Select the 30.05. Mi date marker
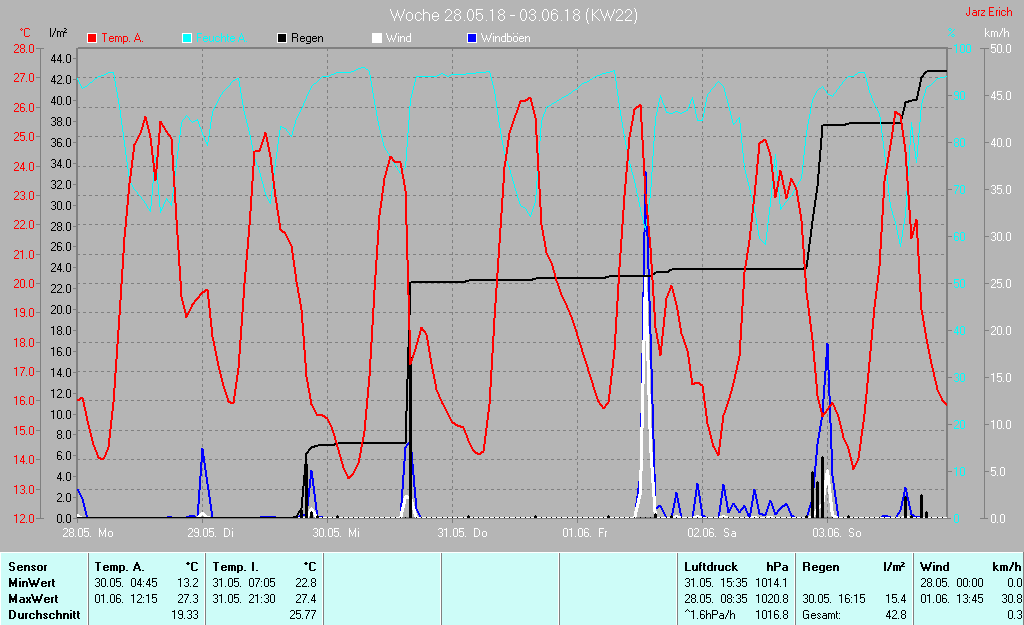Image resolution: width=1024 pixels, height=625 pixels. pyautogui.click(x=336, y=533)
